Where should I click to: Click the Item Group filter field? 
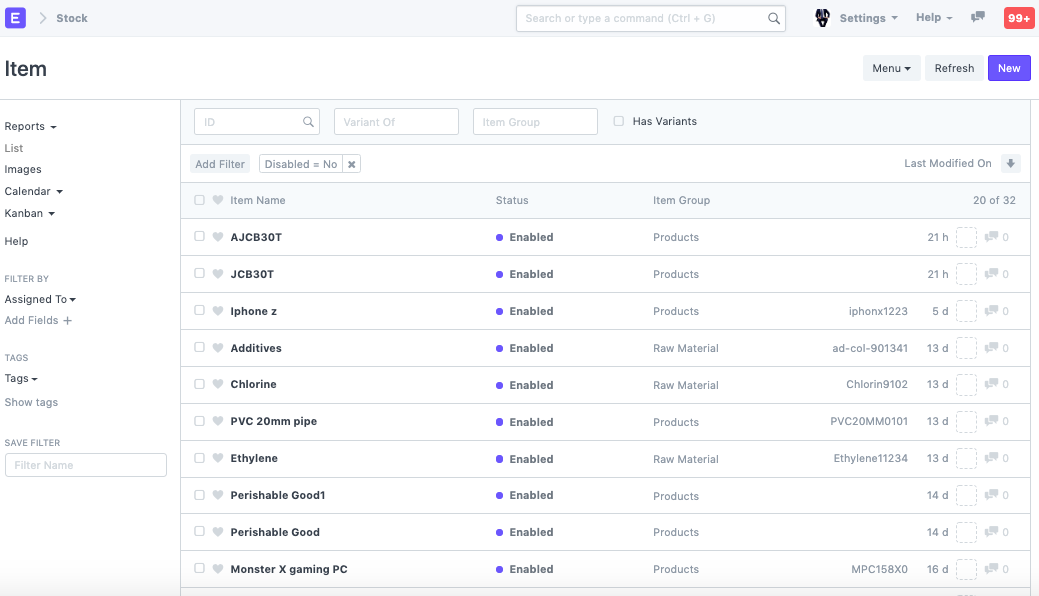point(535,122)
